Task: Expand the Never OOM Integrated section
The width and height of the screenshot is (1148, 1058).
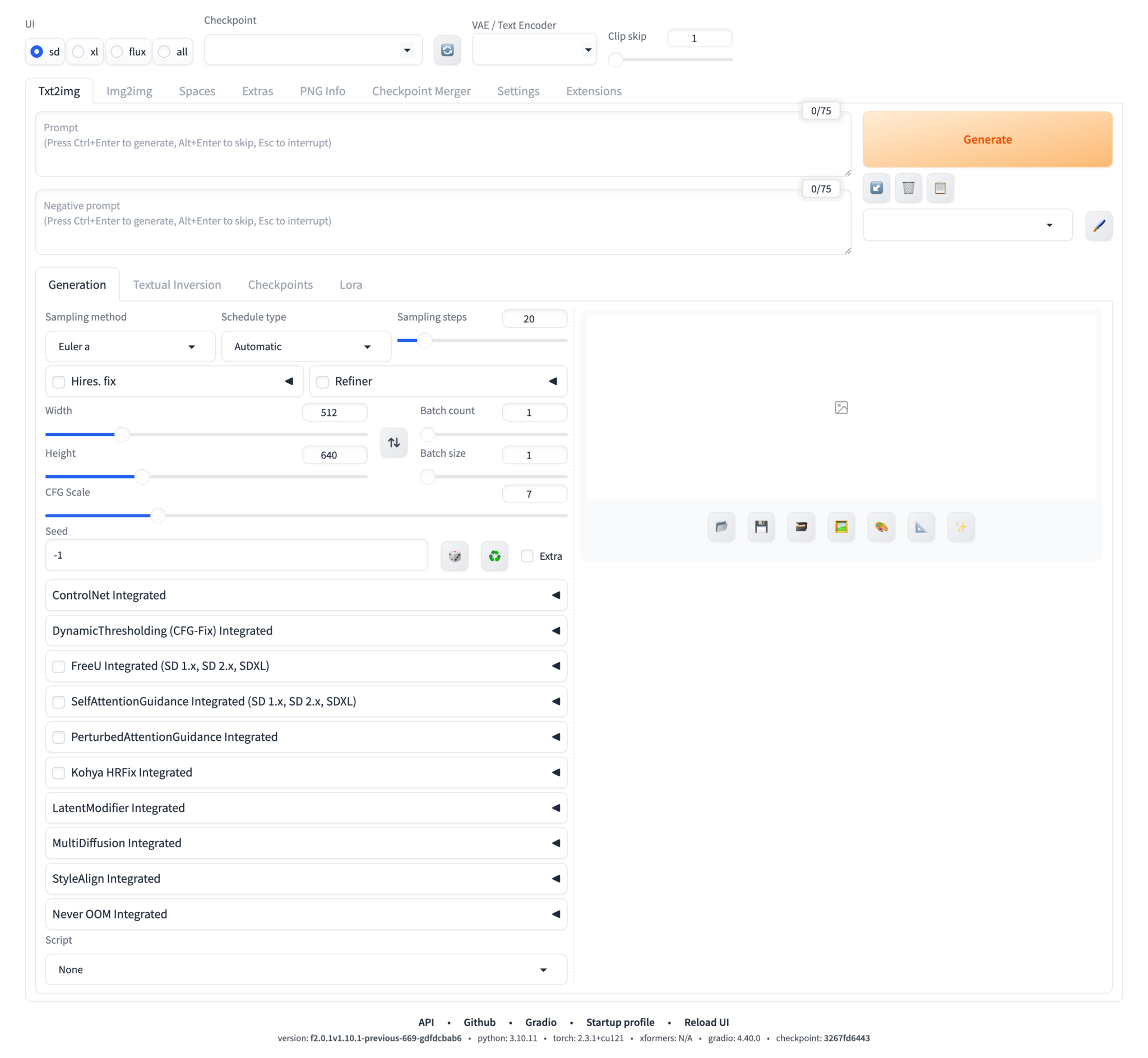Action: click(306, 915)
